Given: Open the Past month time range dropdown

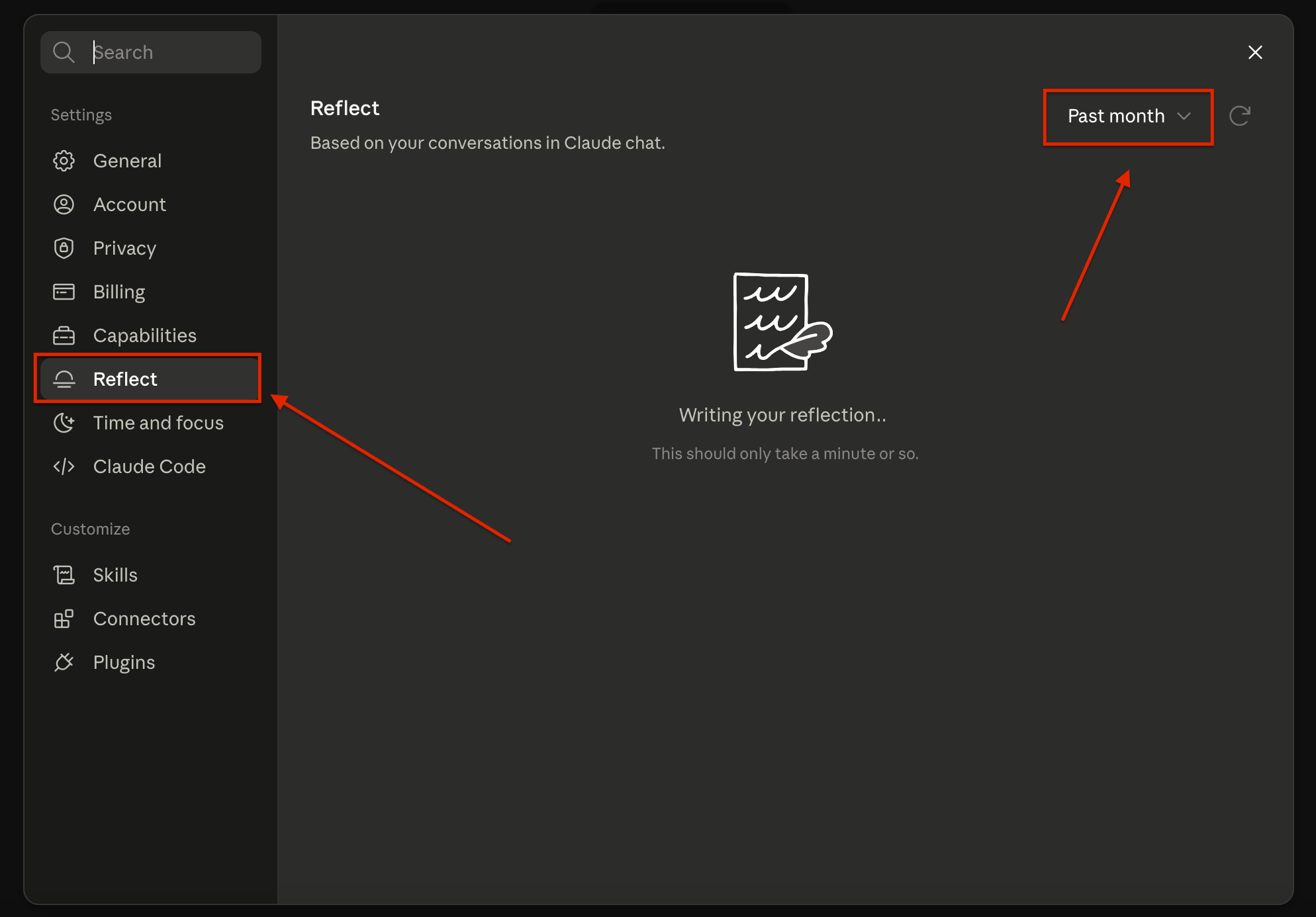Looking at the screenshot, I should tap(1129, 116).
